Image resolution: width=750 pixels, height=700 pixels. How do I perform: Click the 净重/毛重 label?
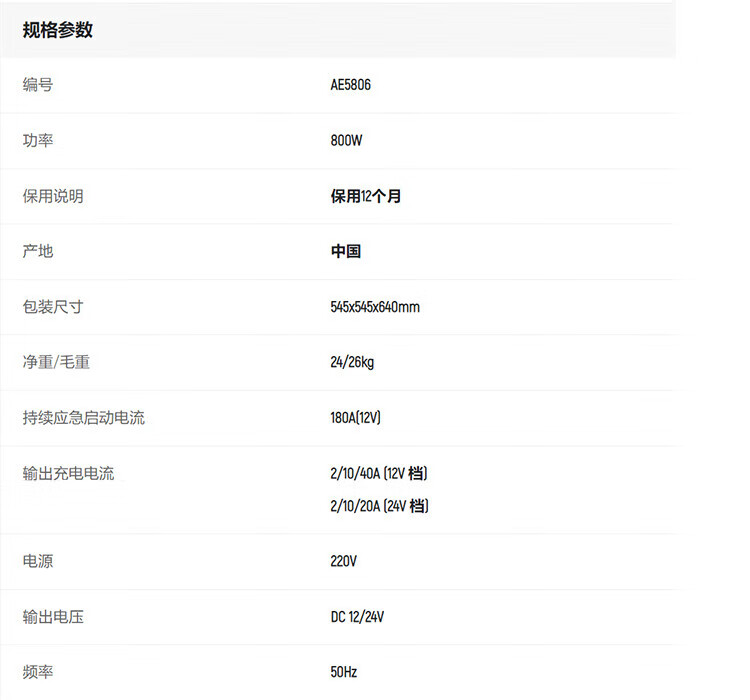click(56, 362)
